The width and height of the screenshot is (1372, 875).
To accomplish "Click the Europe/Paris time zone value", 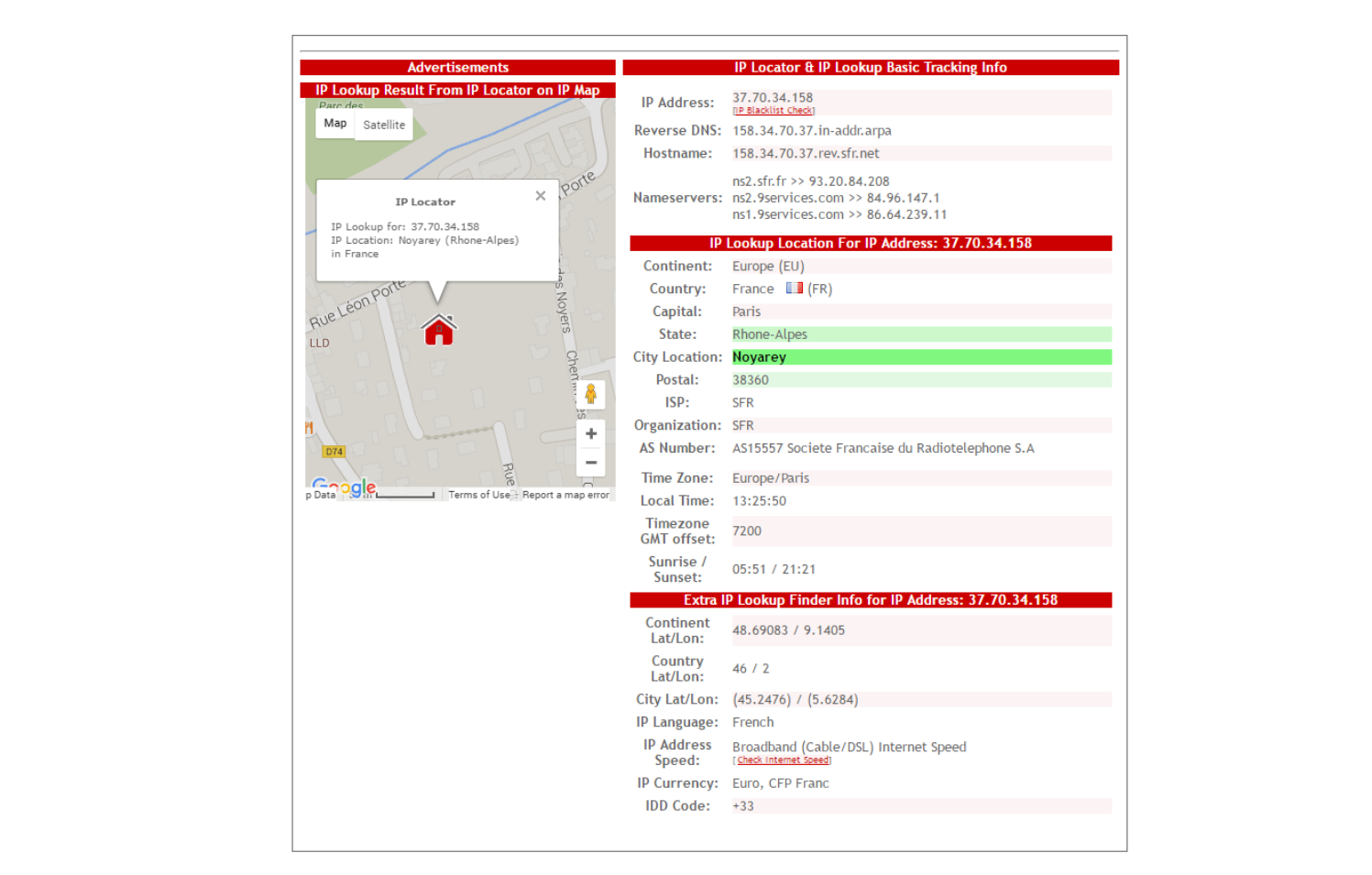I will click(x=771, y=478).
